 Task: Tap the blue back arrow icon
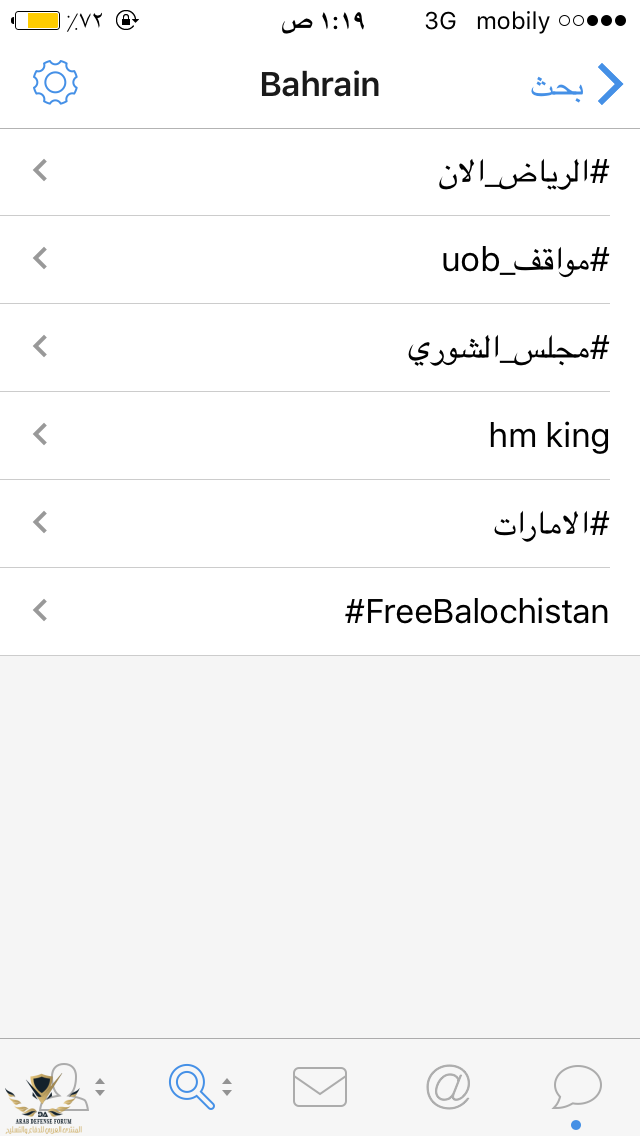point(610,84)
